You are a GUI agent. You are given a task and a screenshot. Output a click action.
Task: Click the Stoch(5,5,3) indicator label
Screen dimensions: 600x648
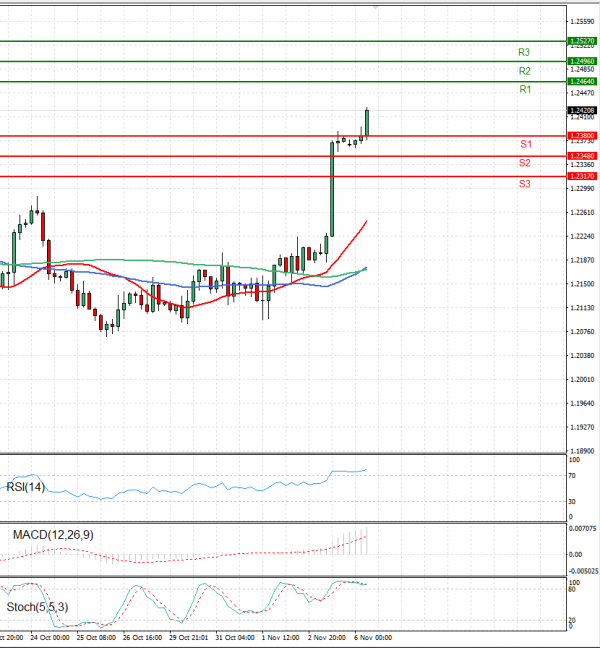pyautogui.click(x=37, y=607)
